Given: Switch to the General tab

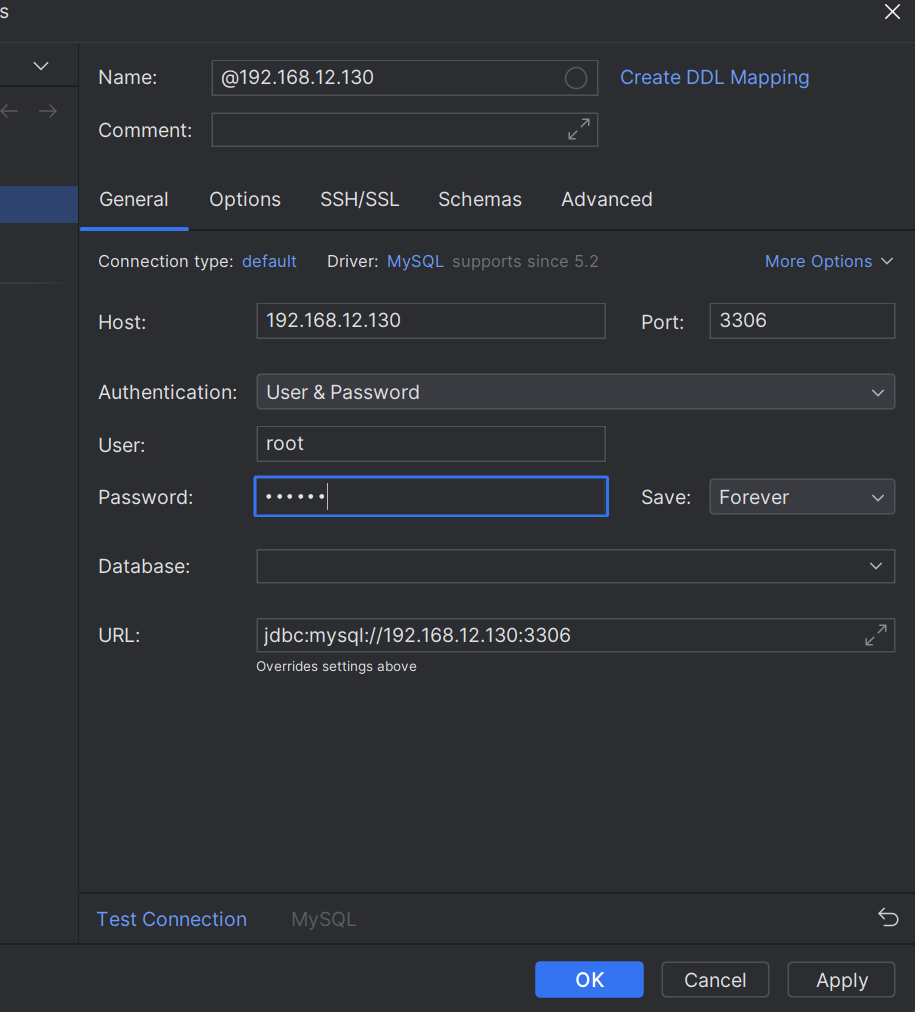Looking at the screenshot, I should pos(134,199).
